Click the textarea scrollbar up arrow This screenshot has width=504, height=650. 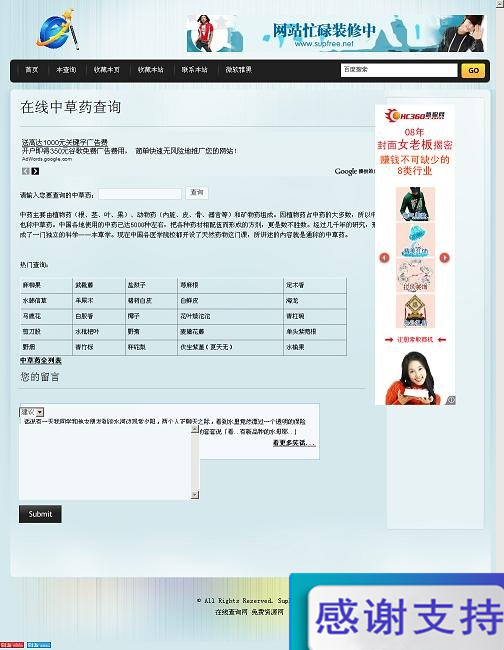click(195, 429)
